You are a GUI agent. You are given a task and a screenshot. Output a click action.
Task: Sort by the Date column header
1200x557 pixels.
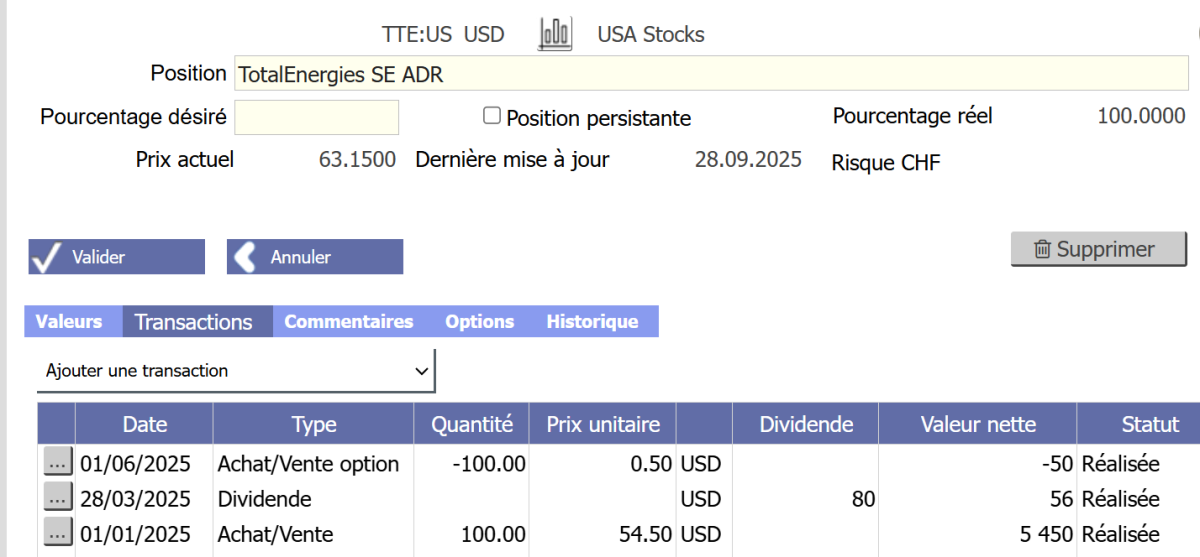click(x=144, y=424)
